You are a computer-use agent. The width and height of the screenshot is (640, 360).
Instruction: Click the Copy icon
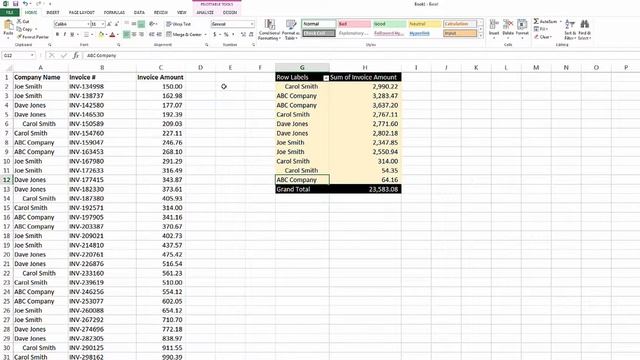click(19, 29)
